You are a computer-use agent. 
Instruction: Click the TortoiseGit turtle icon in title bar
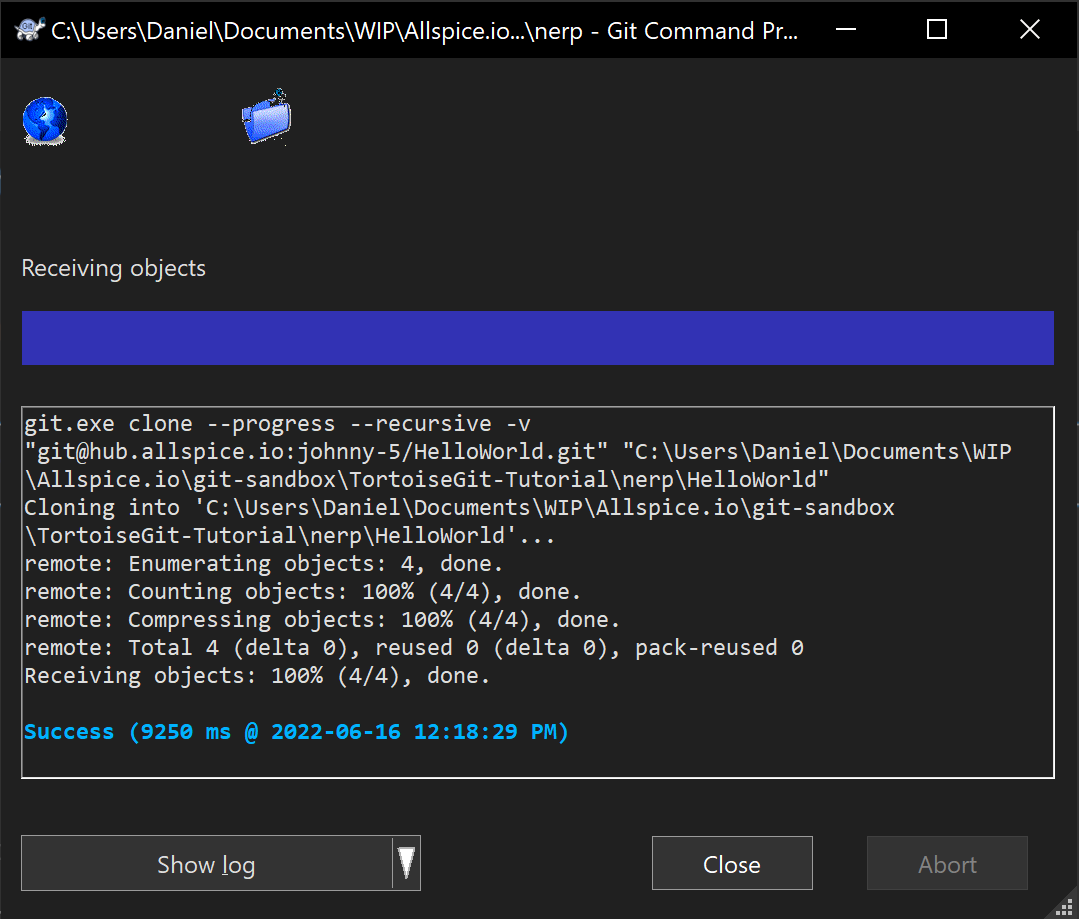(x=29, y=30)
